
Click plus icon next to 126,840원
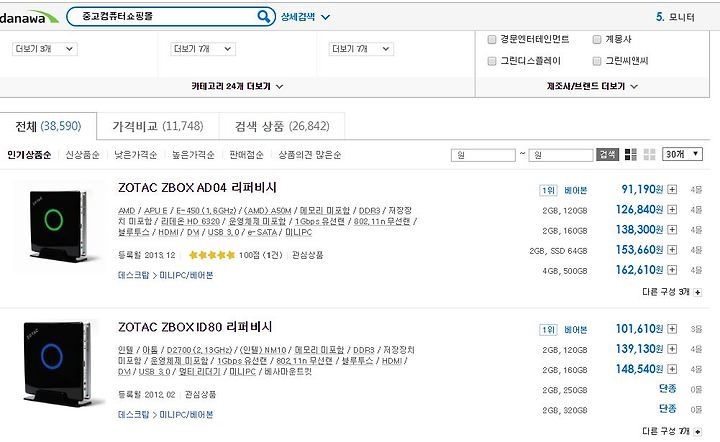672,210
